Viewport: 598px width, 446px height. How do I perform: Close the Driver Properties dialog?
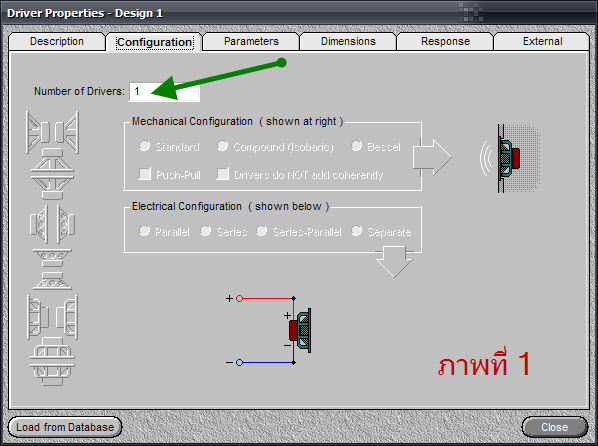[555, 427]
